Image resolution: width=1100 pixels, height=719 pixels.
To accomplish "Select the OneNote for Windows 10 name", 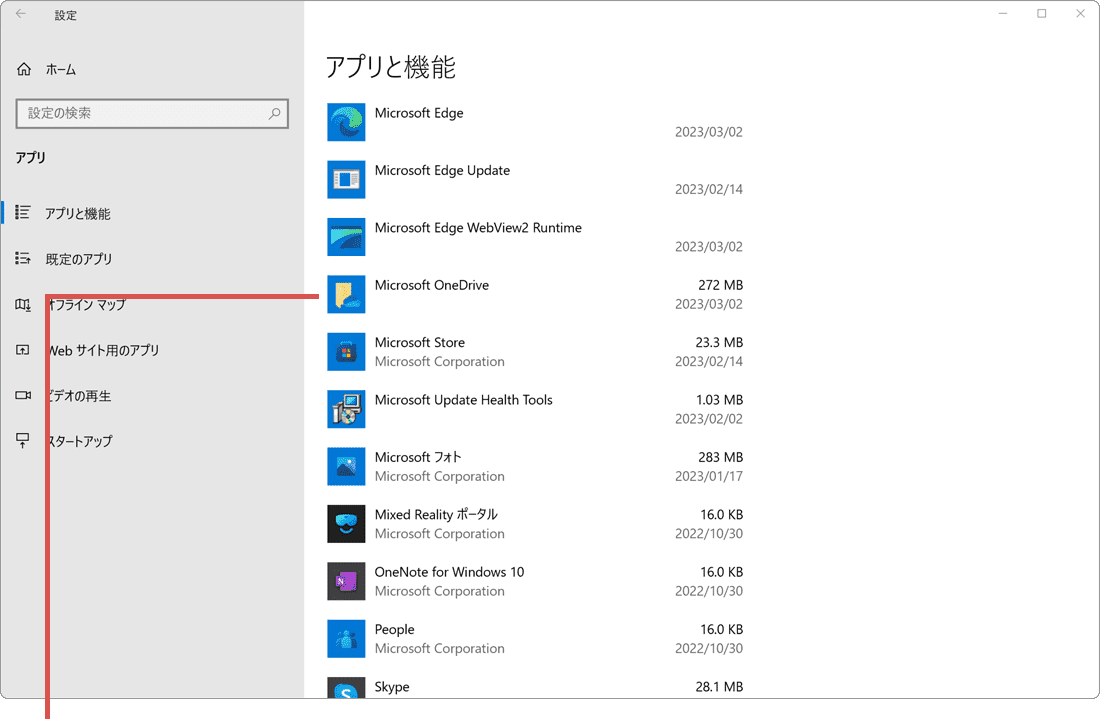I will (449, 572).
